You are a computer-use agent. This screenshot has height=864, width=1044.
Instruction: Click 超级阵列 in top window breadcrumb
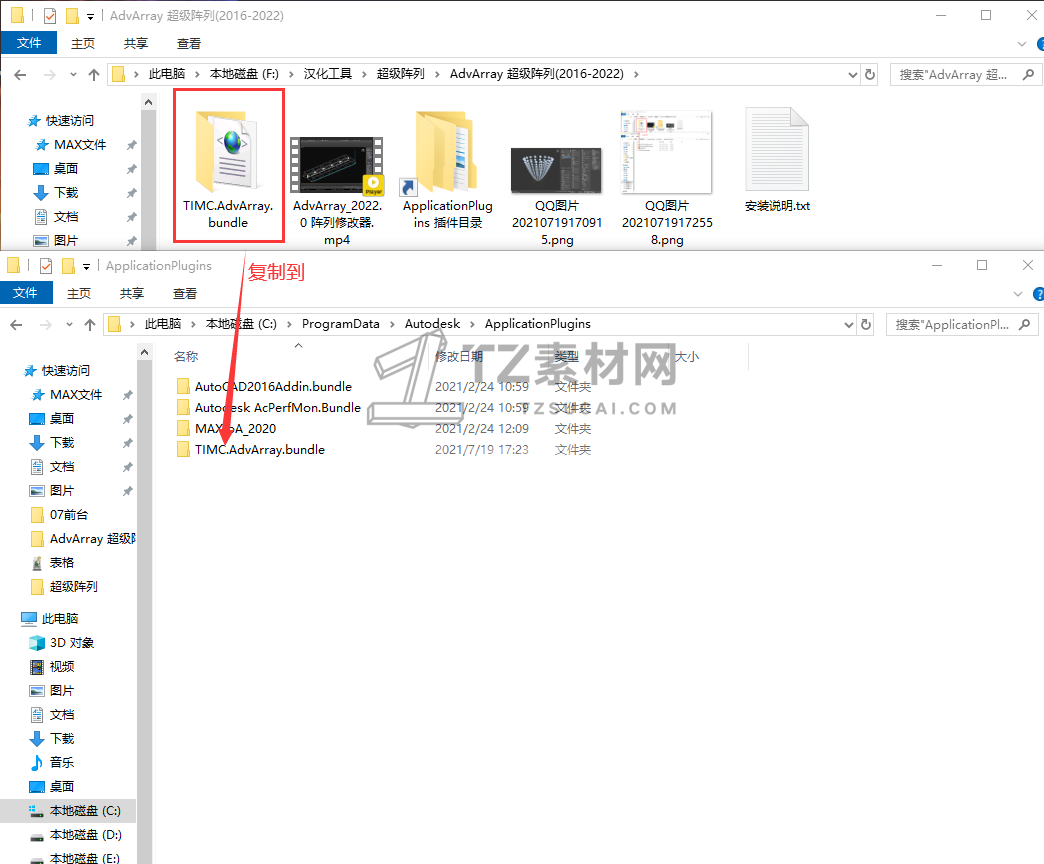(x=400, y=74)
